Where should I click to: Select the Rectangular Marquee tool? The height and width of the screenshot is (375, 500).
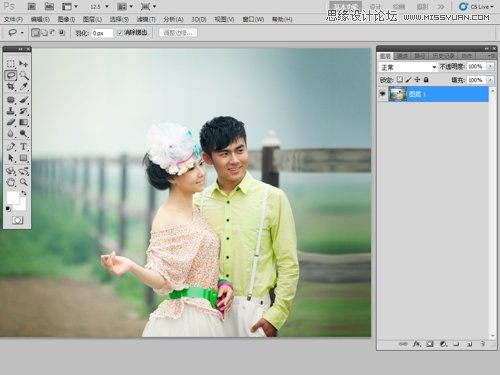click(11, 64)
